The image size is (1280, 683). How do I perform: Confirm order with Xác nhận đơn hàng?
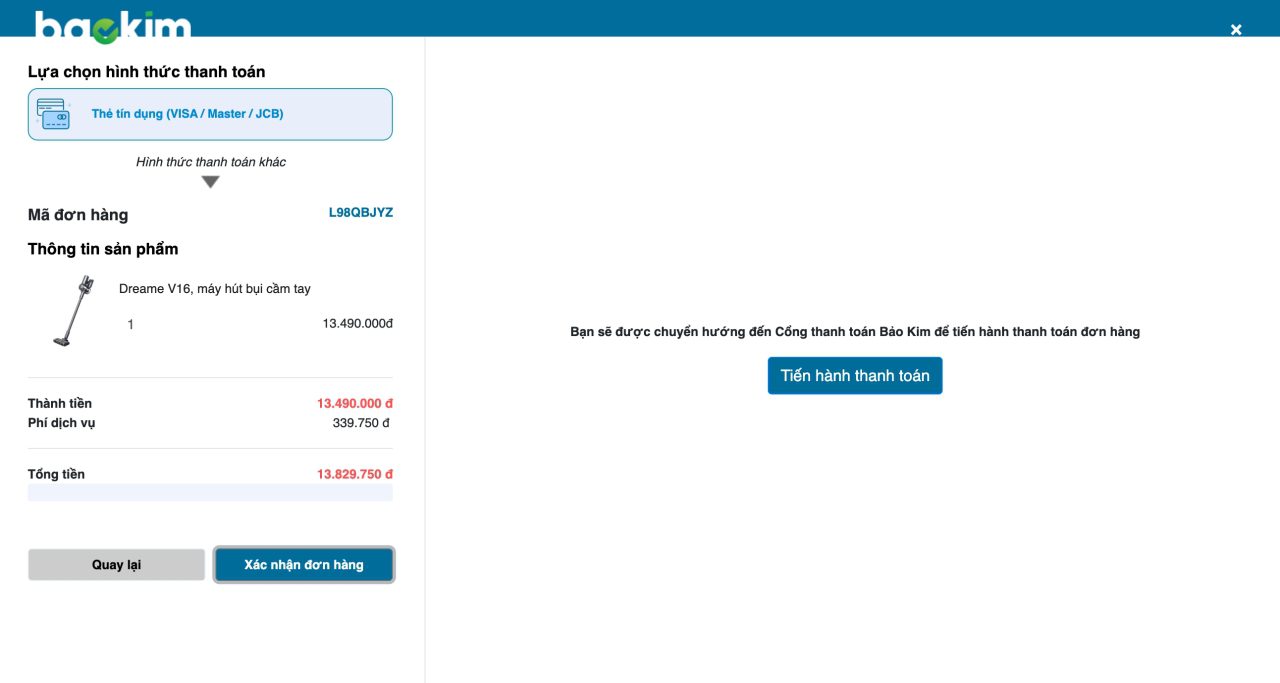(x=304, y=565)
